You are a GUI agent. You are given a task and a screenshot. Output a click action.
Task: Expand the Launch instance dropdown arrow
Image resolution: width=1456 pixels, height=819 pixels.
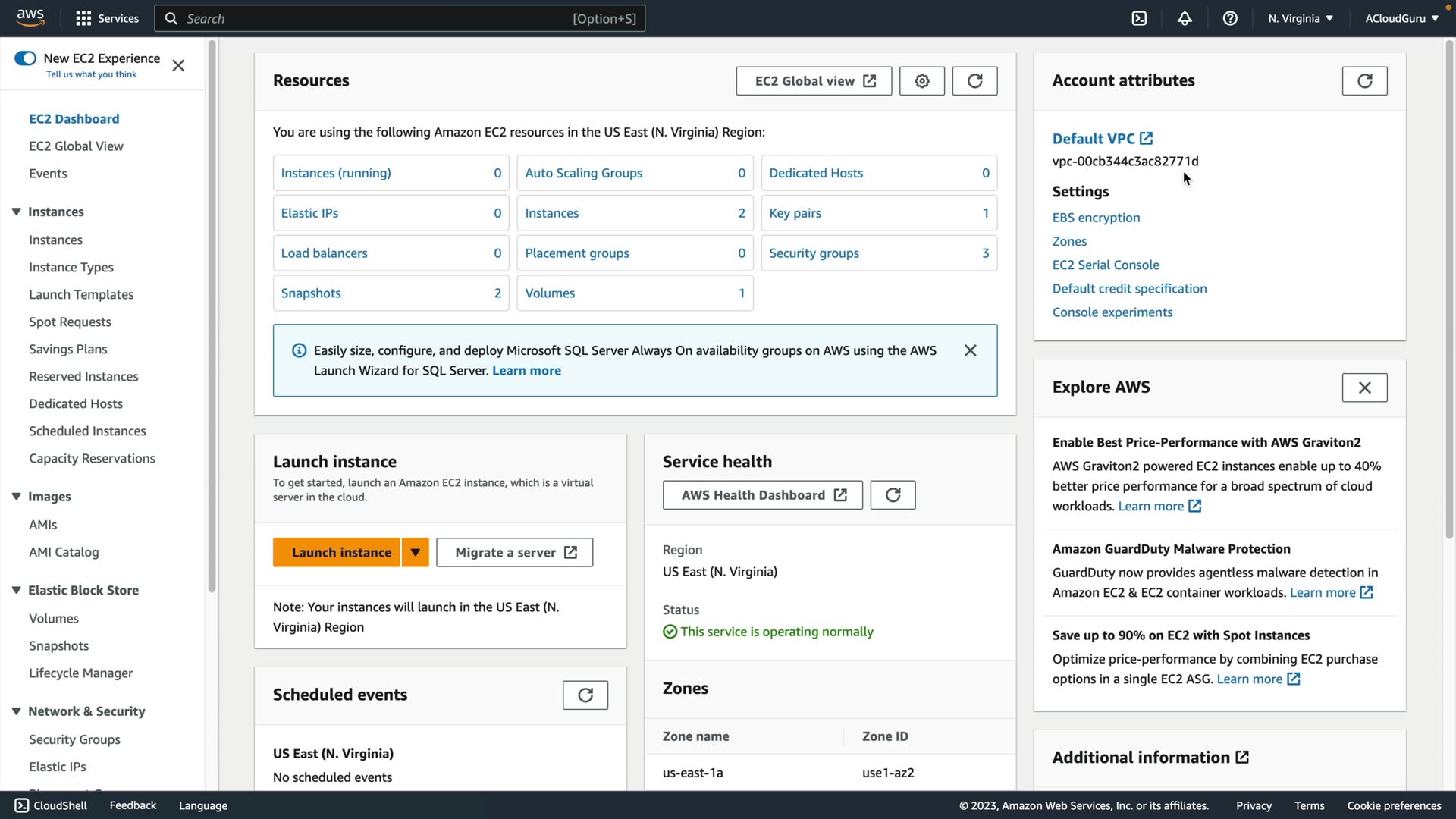click(x=415, y=553)
